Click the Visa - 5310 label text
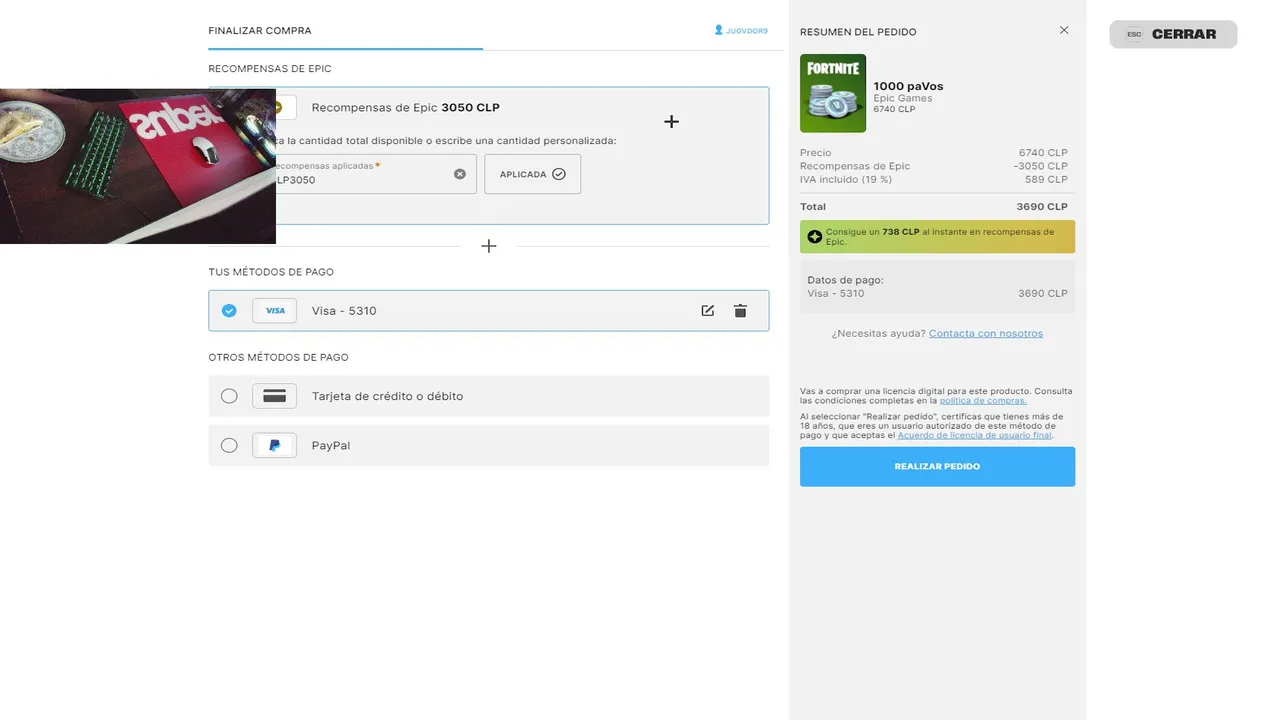 tap(344, 311)
